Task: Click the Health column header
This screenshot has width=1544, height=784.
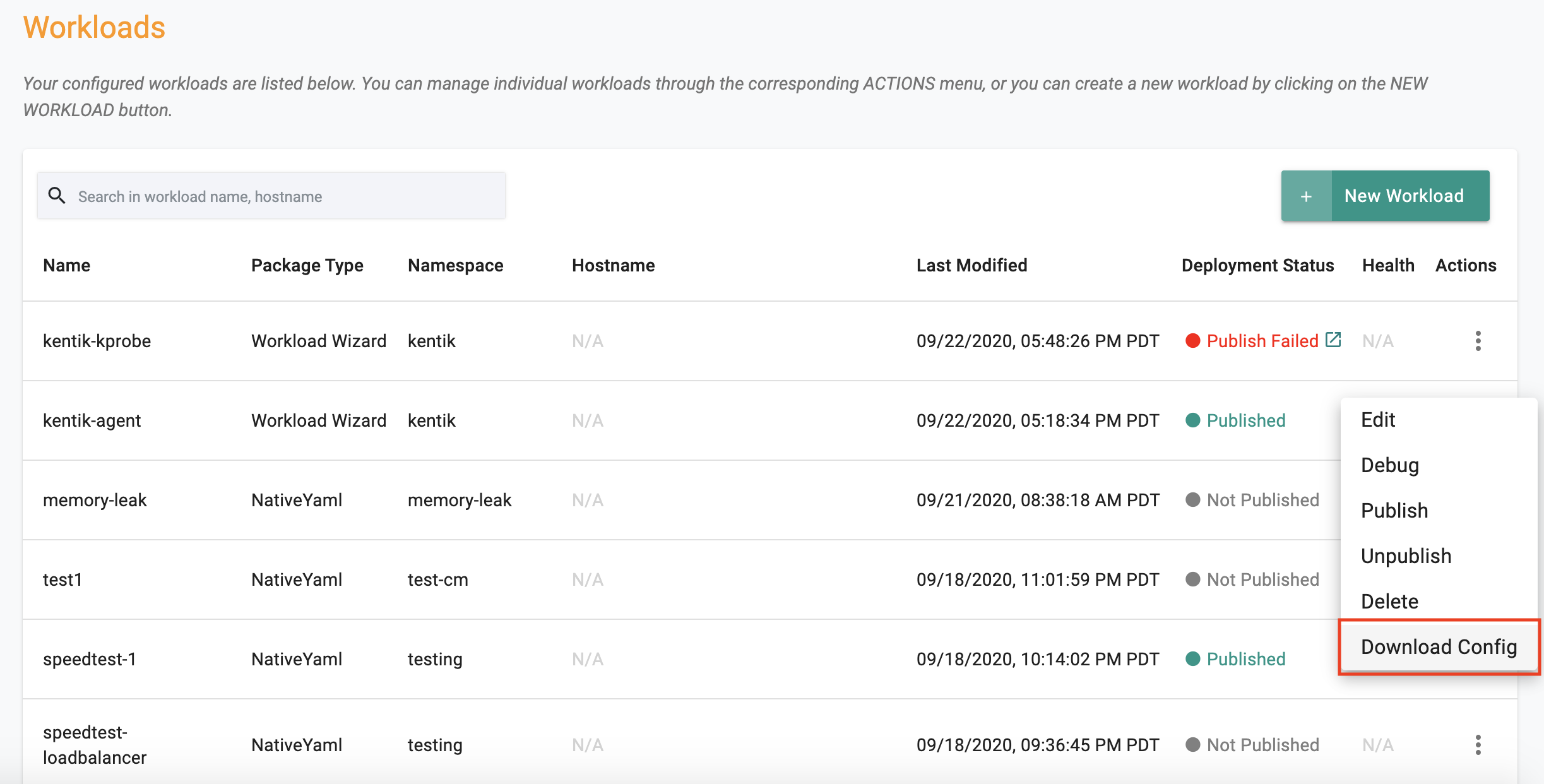Action: pos(1388,265)
